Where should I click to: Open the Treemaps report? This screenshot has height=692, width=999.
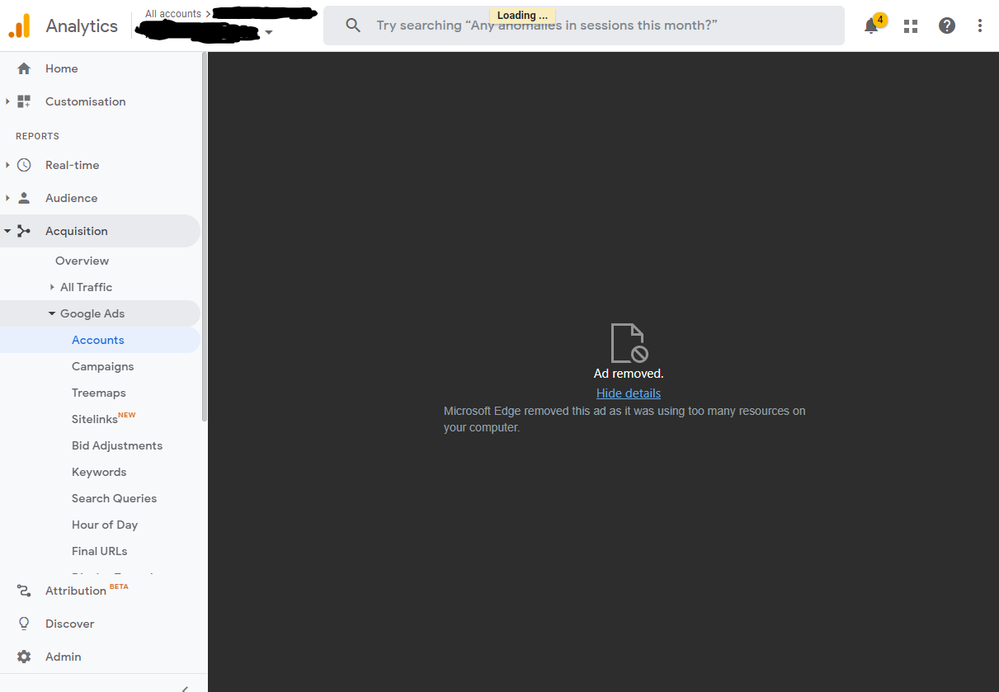(99, 393)
